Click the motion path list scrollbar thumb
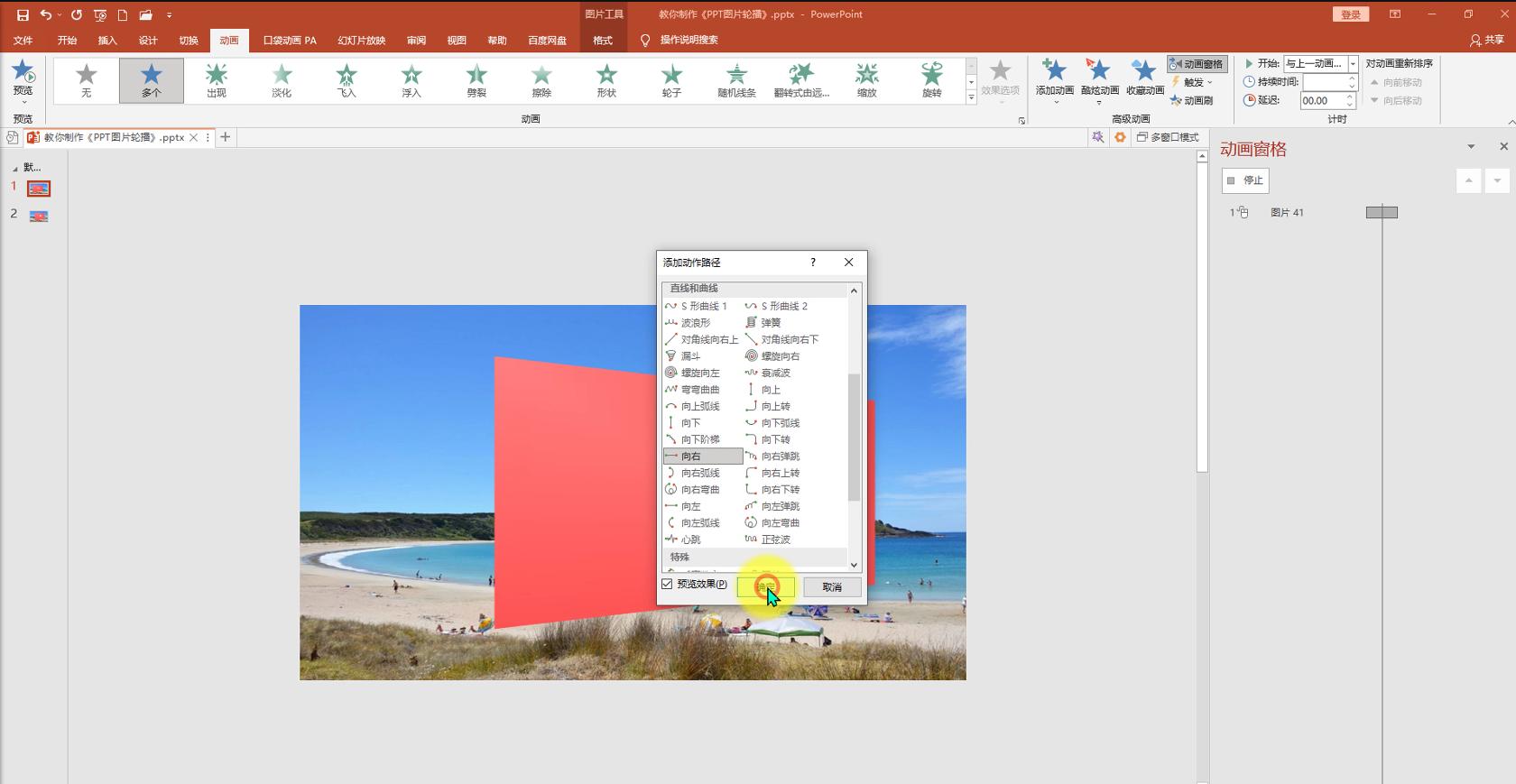 [854, 438]
